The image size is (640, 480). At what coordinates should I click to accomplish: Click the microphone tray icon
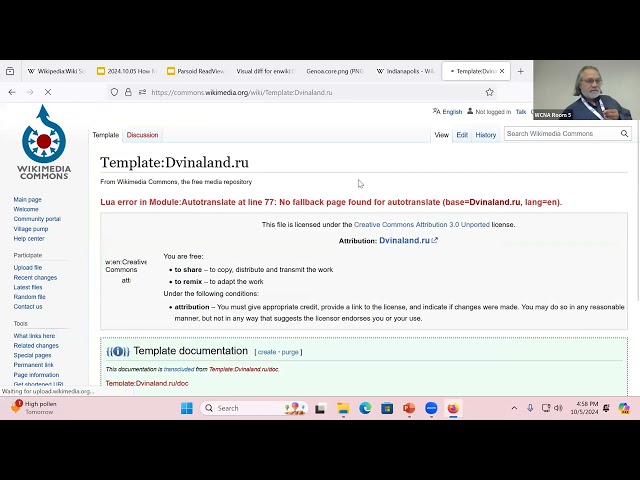[x=530, y=408]
